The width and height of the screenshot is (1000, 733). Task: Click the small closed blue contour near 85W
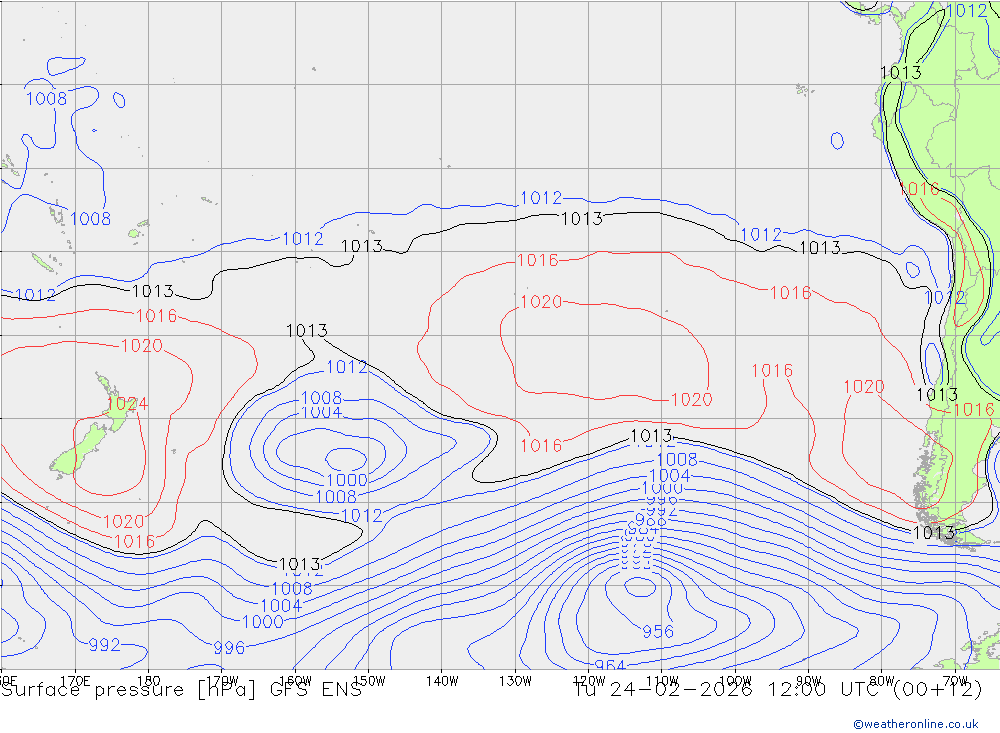point(837,140)
